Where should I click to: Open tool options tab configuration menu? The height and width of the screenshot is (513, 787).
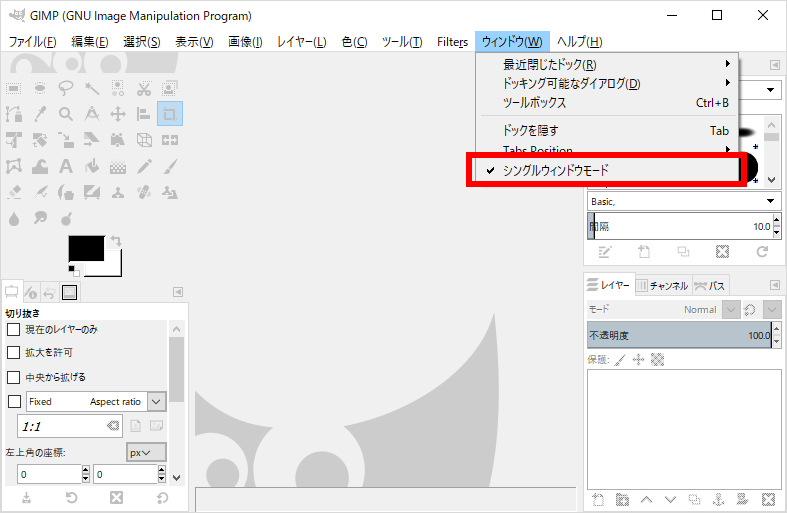178,292
